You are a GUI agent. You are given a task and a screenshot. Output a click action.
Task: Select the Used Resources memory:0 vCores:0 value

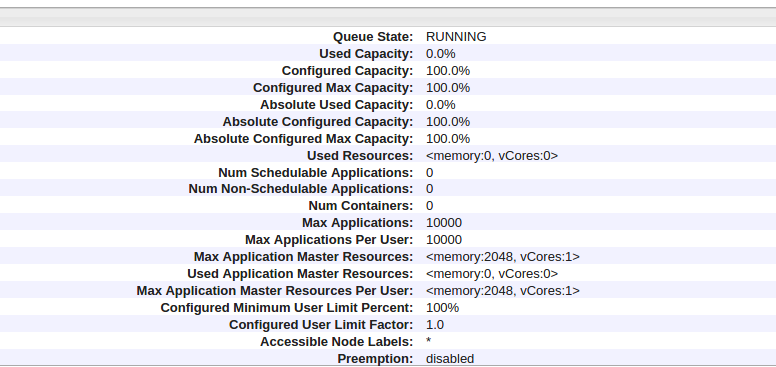492,155
